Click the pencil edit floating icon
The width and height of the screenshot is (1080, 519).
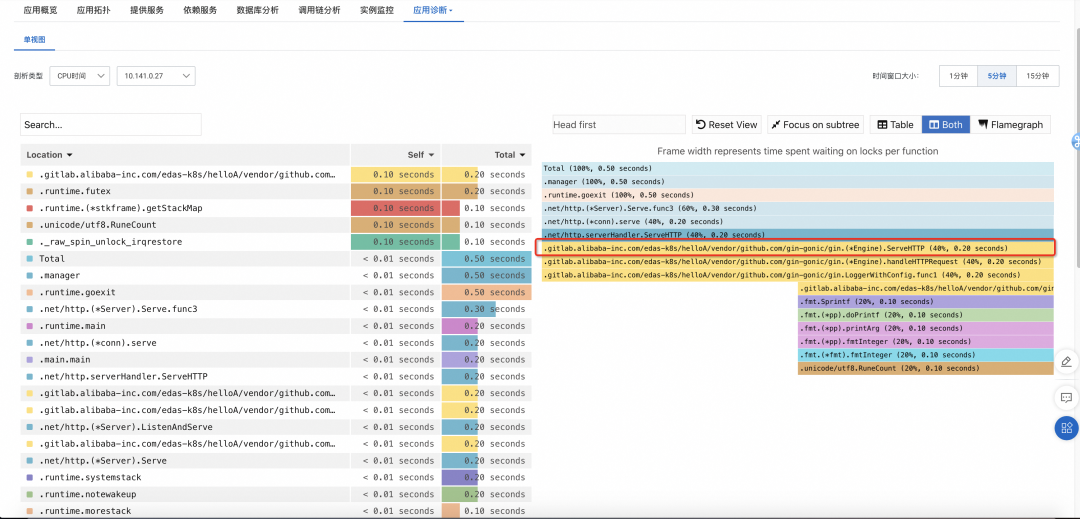pos(1066,361)
